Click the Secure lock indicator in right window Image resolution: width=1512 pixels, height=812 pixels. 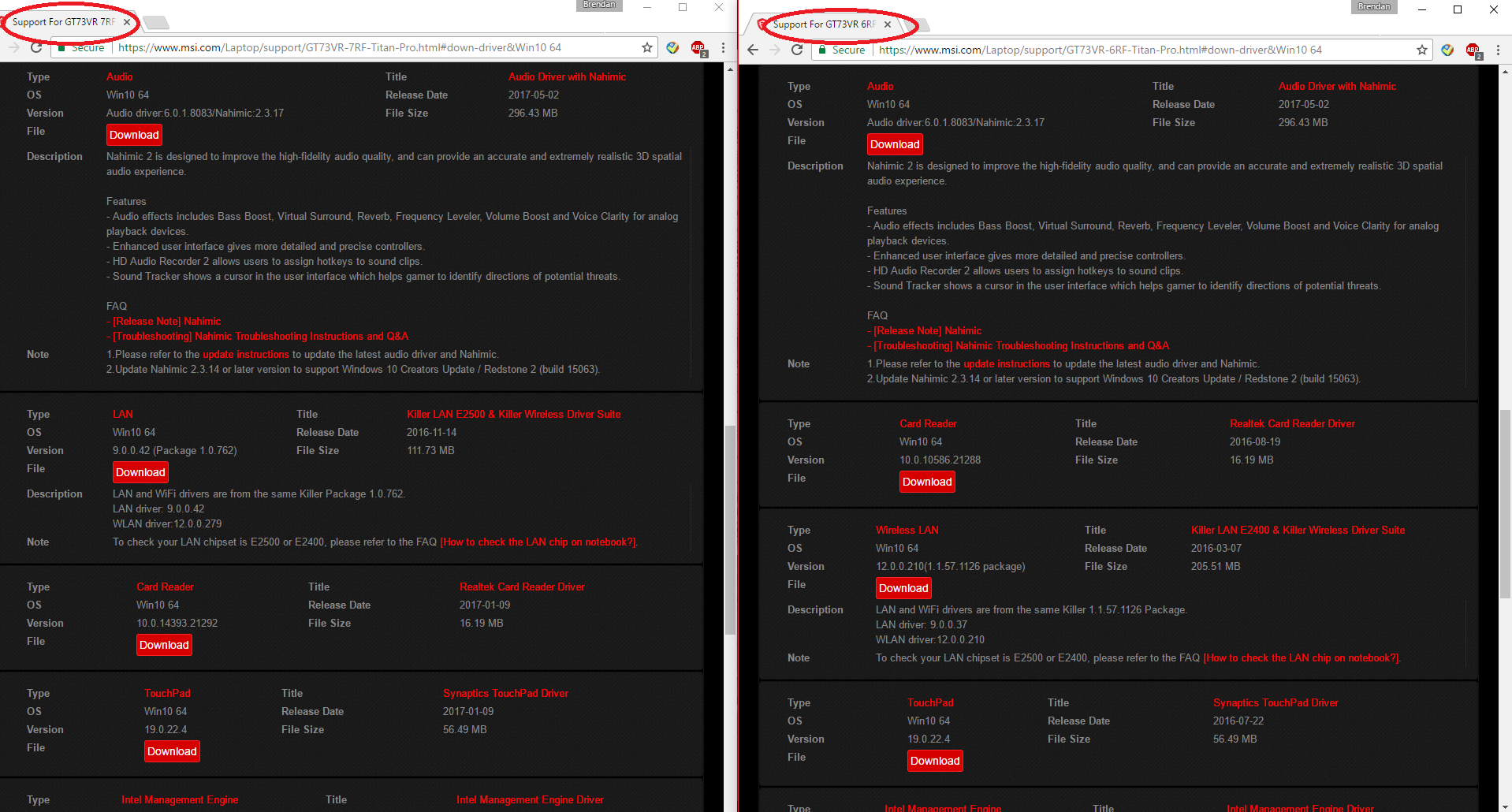pos(841,50)
